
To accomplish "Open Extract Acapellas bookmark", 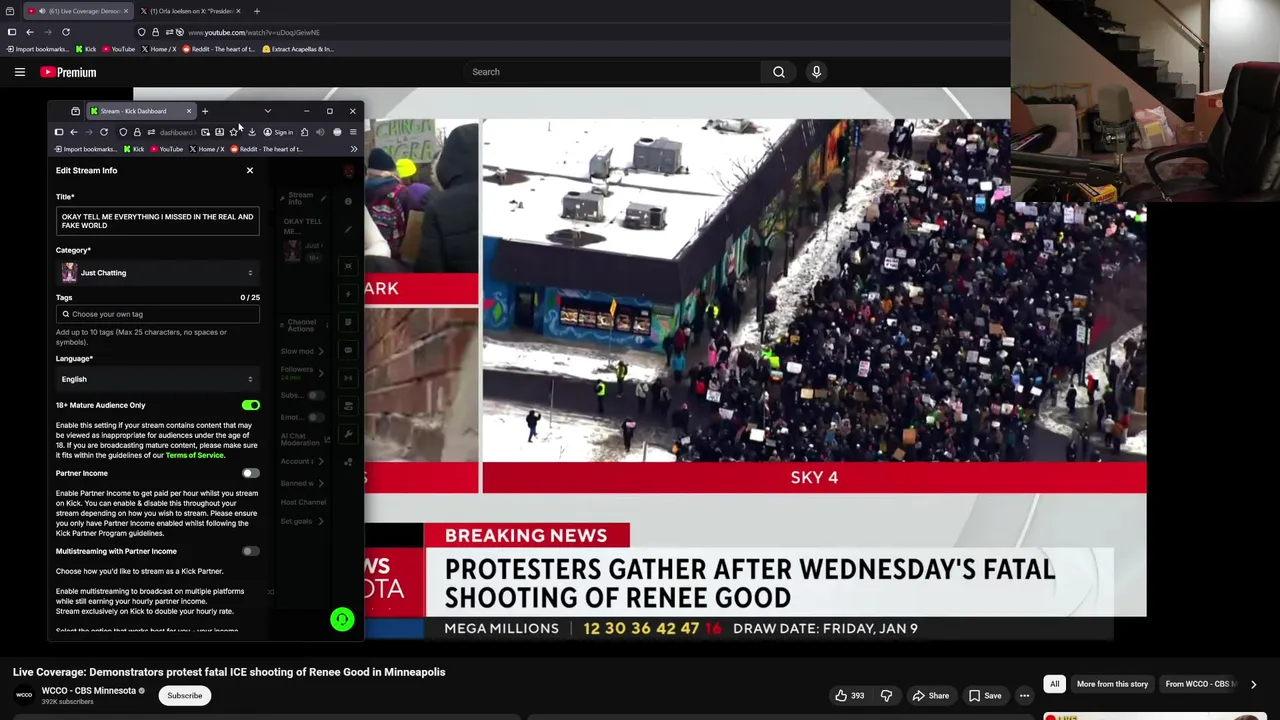I will click(298, 49).
